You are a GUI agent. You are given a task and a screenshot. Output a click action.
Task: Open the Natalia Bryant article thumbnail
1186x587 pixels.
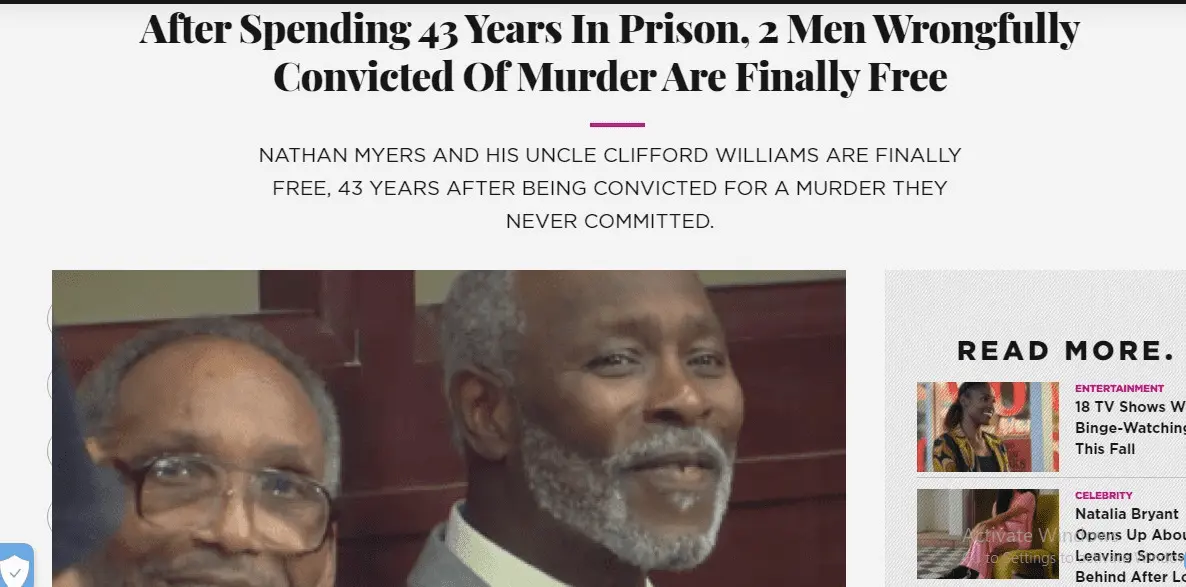(988, 533)
